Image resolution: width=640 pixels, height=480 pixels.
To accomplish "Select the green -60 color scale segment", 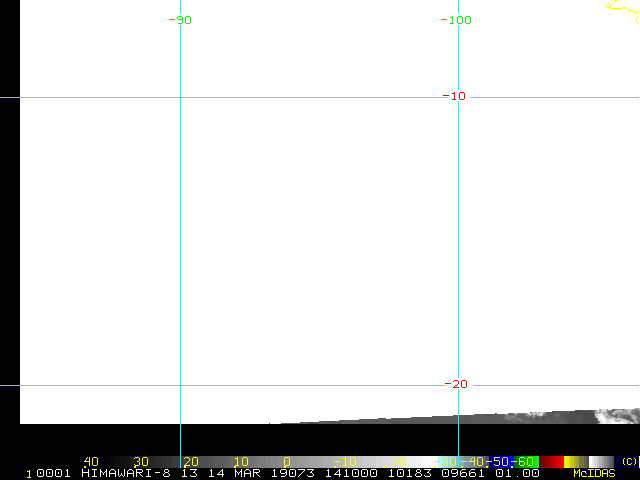I will pos(527,462).
